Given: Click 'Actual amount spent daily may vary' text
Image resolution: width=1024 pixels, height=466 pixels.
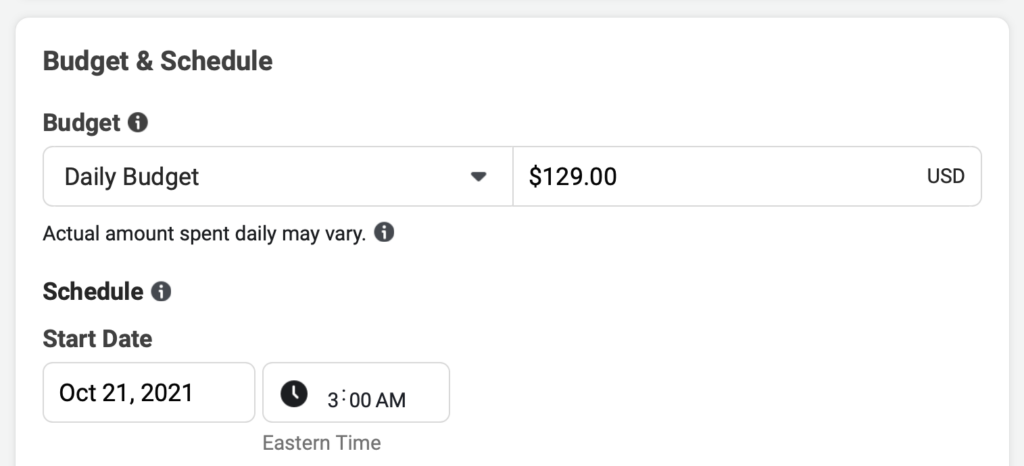Looking at the screenshot, I should [x=204, y=234].
